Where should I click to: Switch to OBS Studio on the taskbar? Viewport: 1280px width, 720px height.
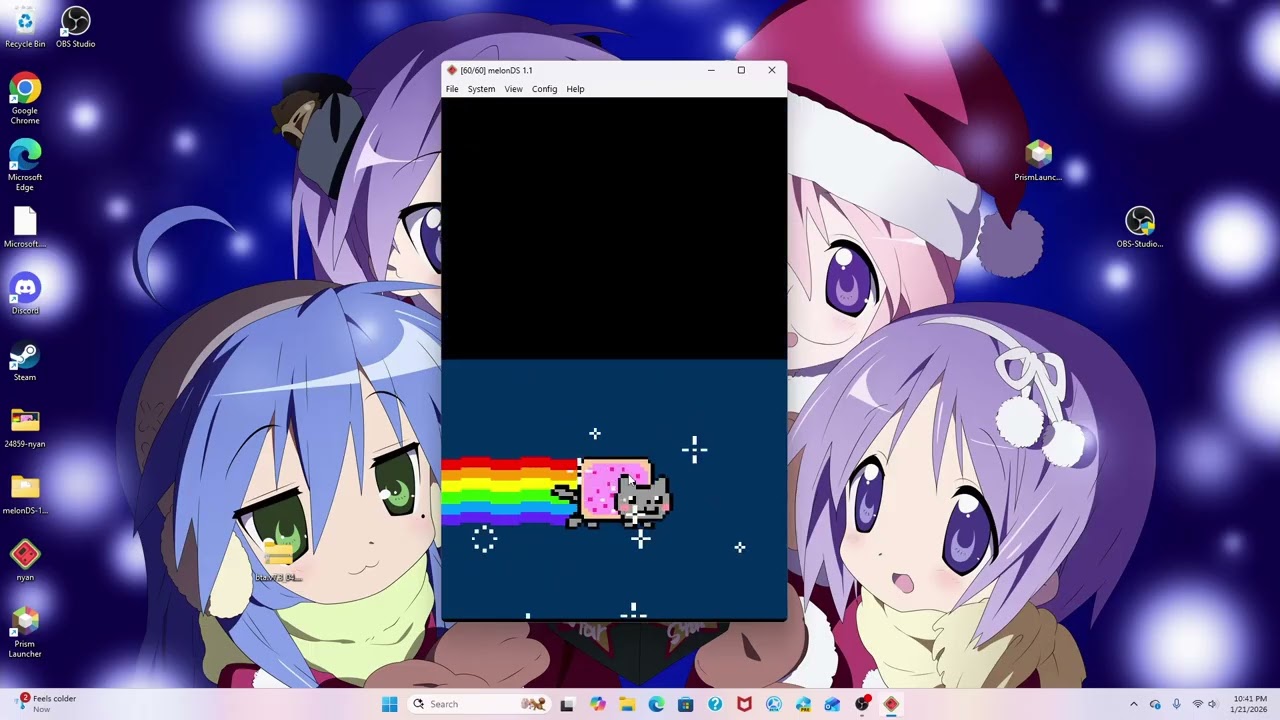point(862,704)
